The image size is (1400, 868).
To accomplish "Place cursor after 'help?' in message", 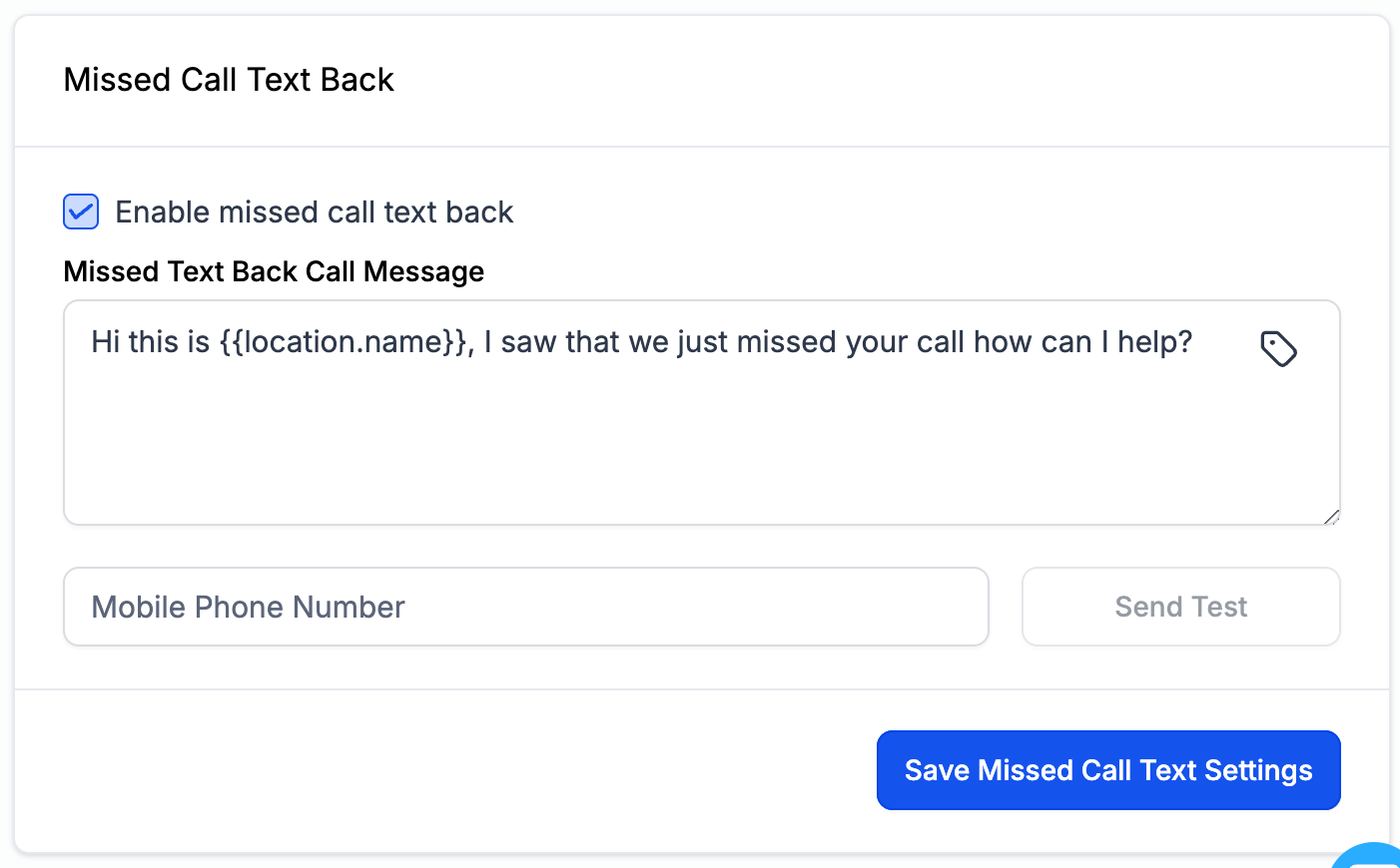I will tap(1196, 343).
